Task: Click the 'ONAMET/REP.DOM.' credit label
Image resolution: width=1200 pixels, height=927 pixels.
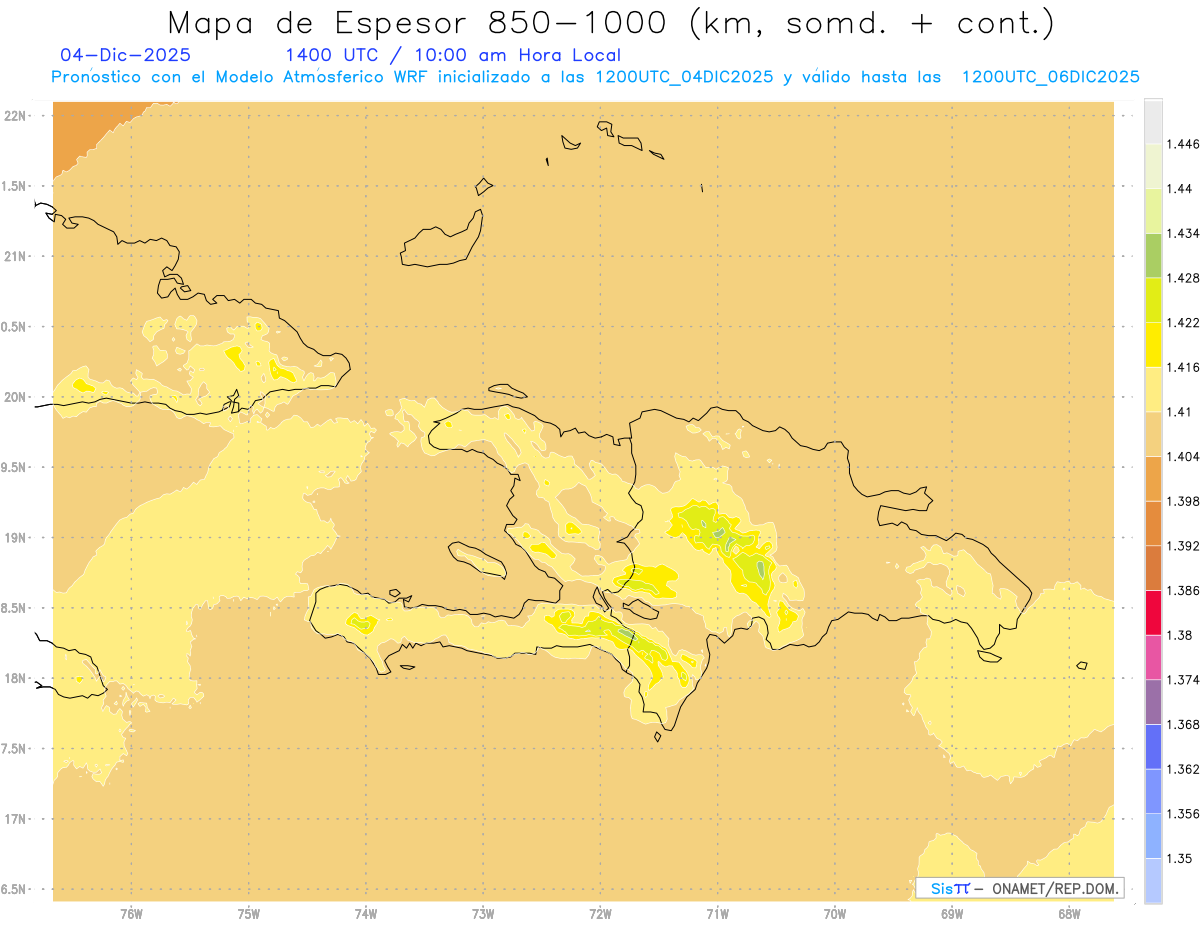Action: (x=1054, y=888)
